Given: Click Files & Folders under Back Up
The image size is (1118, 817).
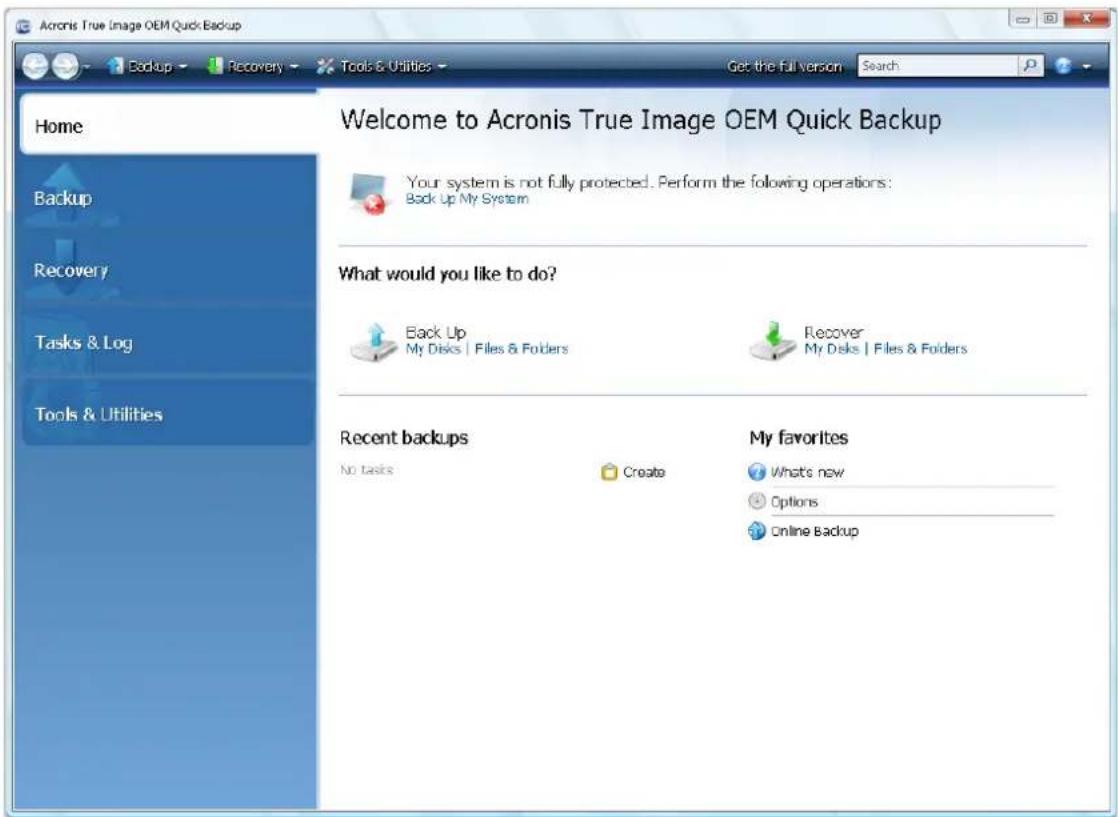Looking at the screenshot, I should click(521, 349).
